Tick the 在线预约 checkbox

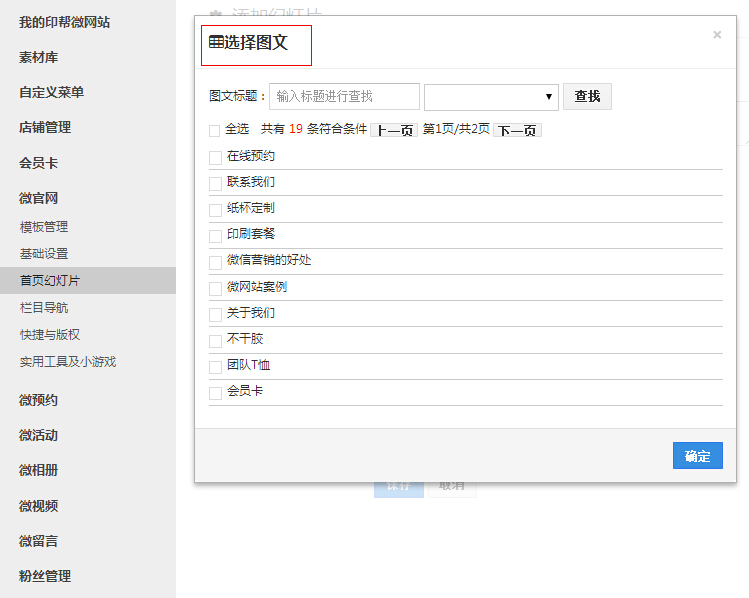pos(215,157)
